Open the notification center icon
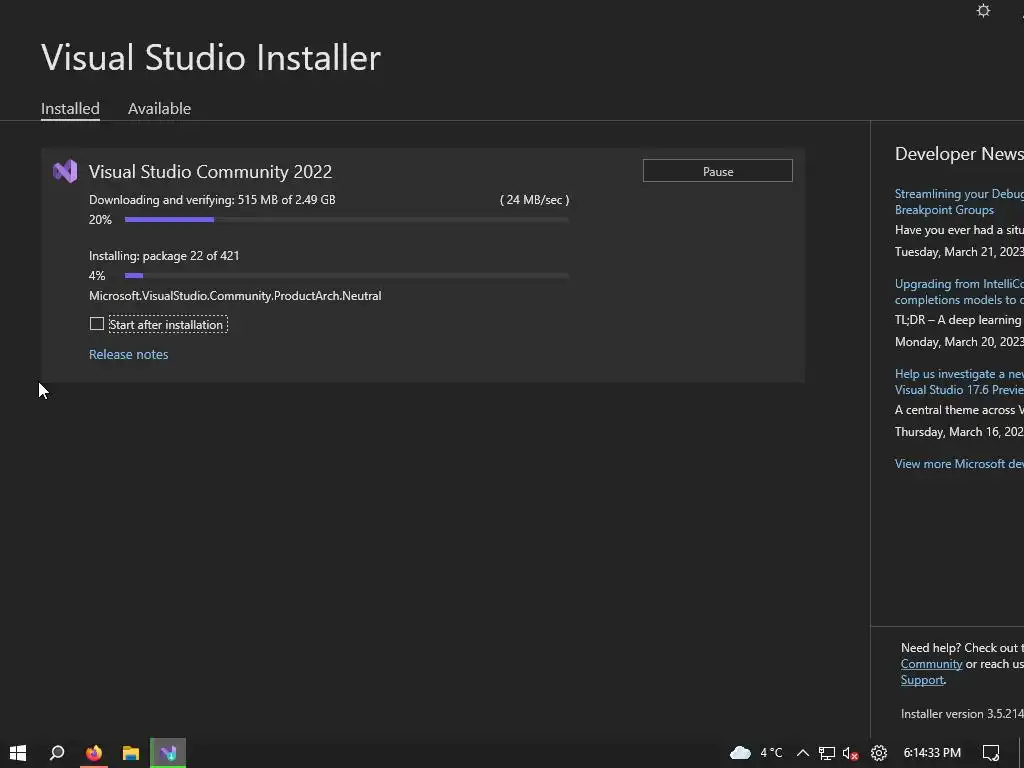The height and width of the screenshot is (768, 1024). coord(991,753)
